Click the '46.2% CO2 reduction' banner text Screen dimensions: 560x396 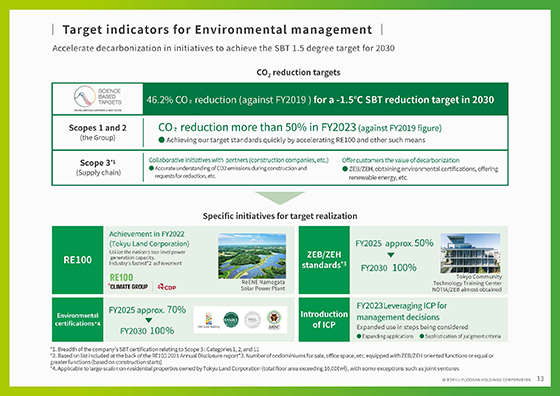(x=320, y=100)
